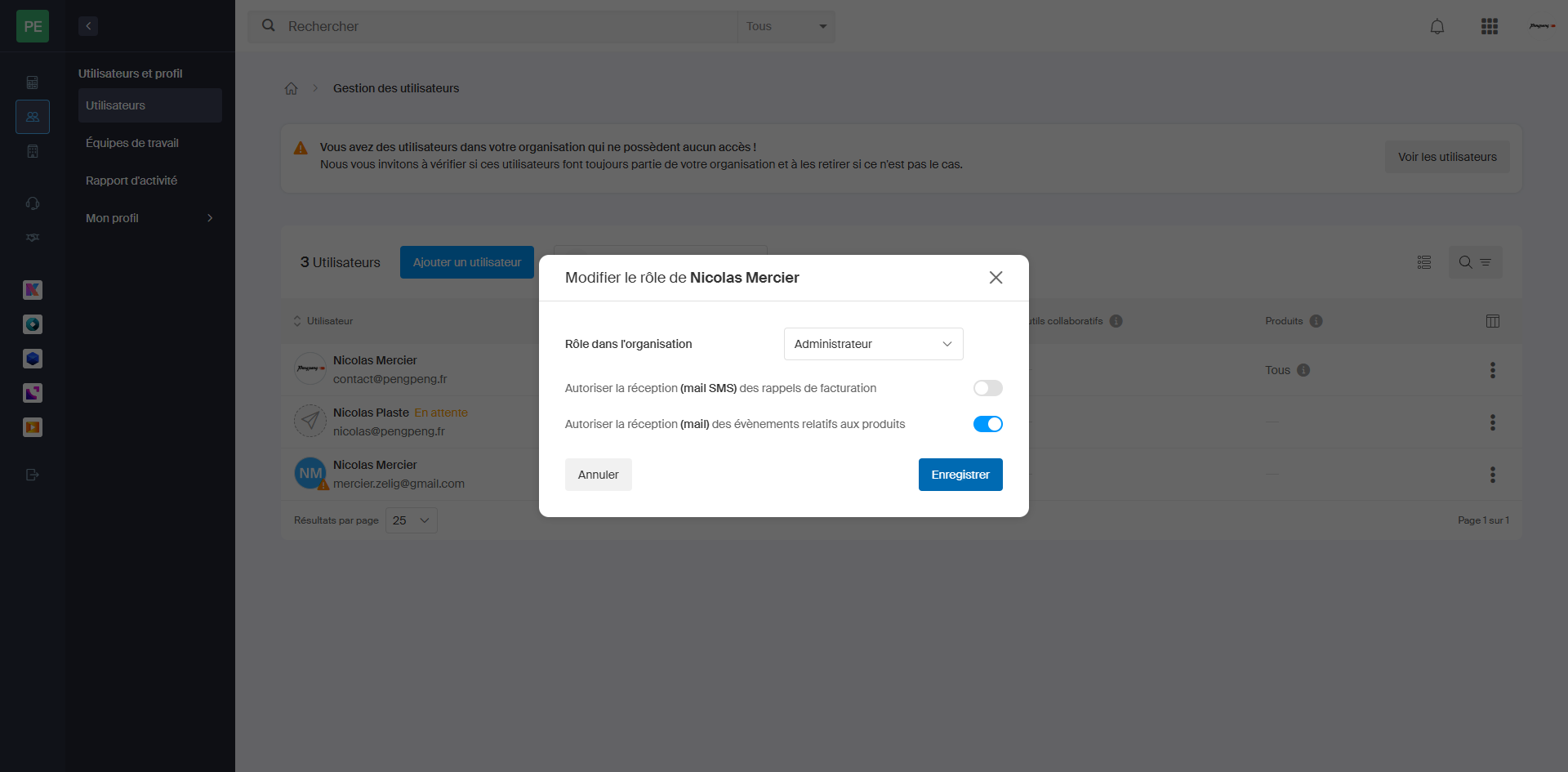This screenshot has width=1568, height=772.
Task: Open the calculator icon in the sidebar
Action: pyautogui.click(x=33, y=83)
